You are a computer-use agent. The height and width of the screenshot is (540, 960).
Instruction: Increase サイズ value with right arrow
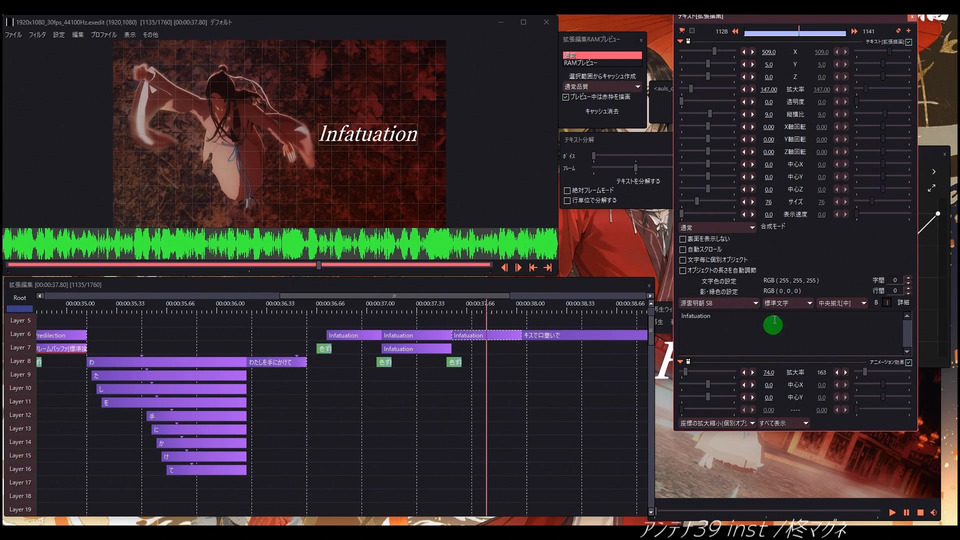point(752,201)
